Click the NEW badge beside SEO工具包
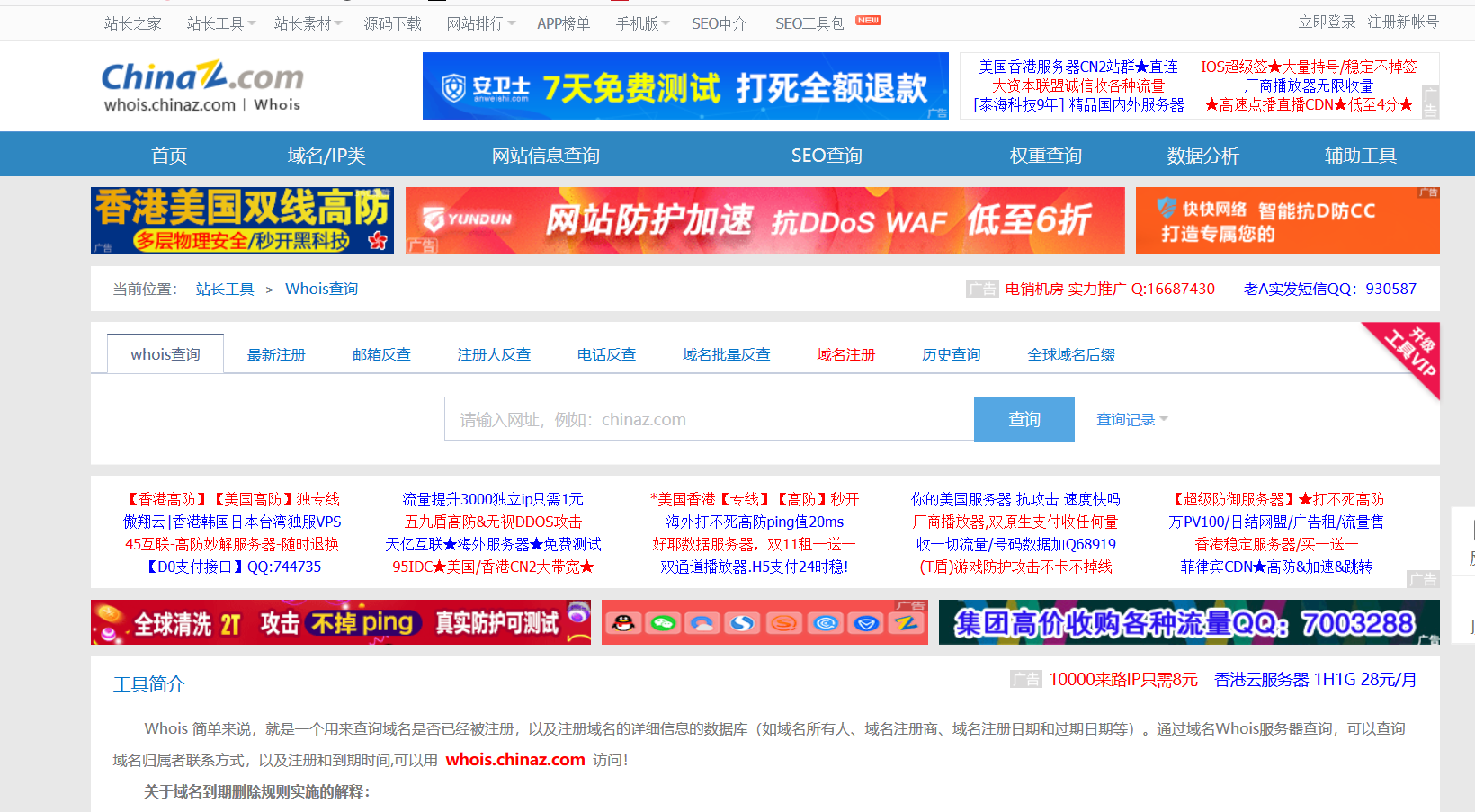1475x812 pixels. tap(867, 18)
